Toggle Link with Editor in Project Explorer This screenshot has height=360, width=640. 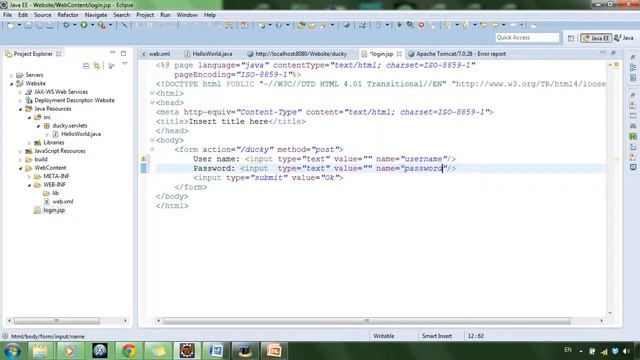(97, 65)
